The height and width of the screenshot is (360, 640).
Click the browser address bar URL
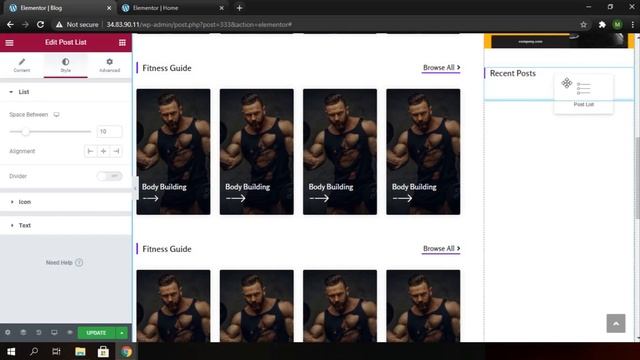point(199,24)
